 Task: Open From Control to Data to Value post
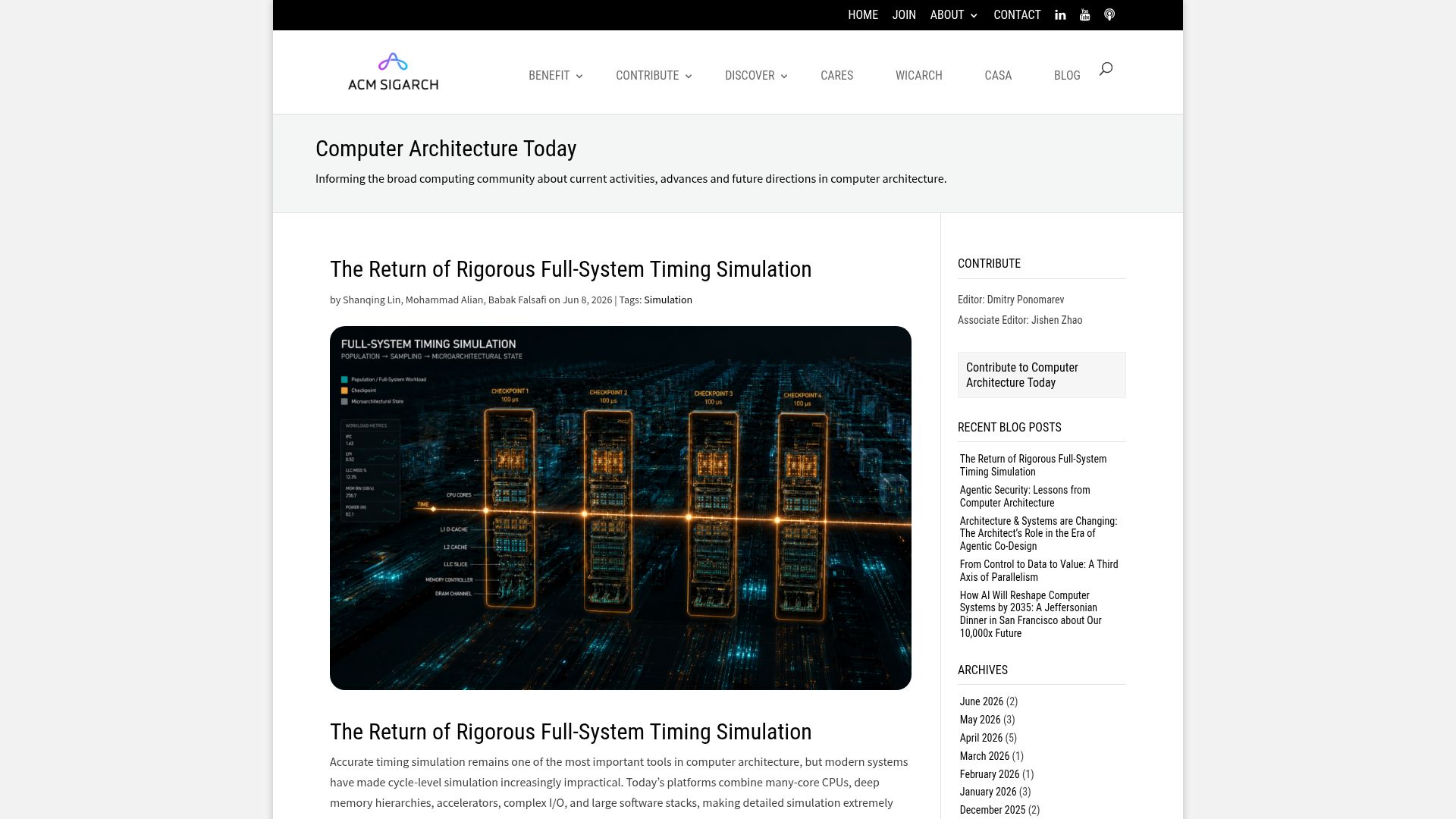1038,570
